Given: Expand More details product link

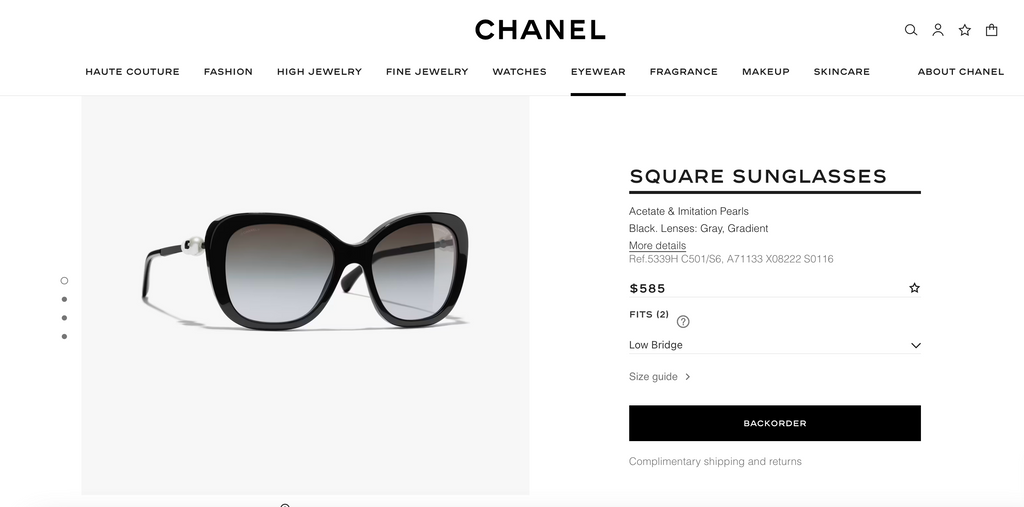Looking at the screenshot, I should tap(657, 246).
